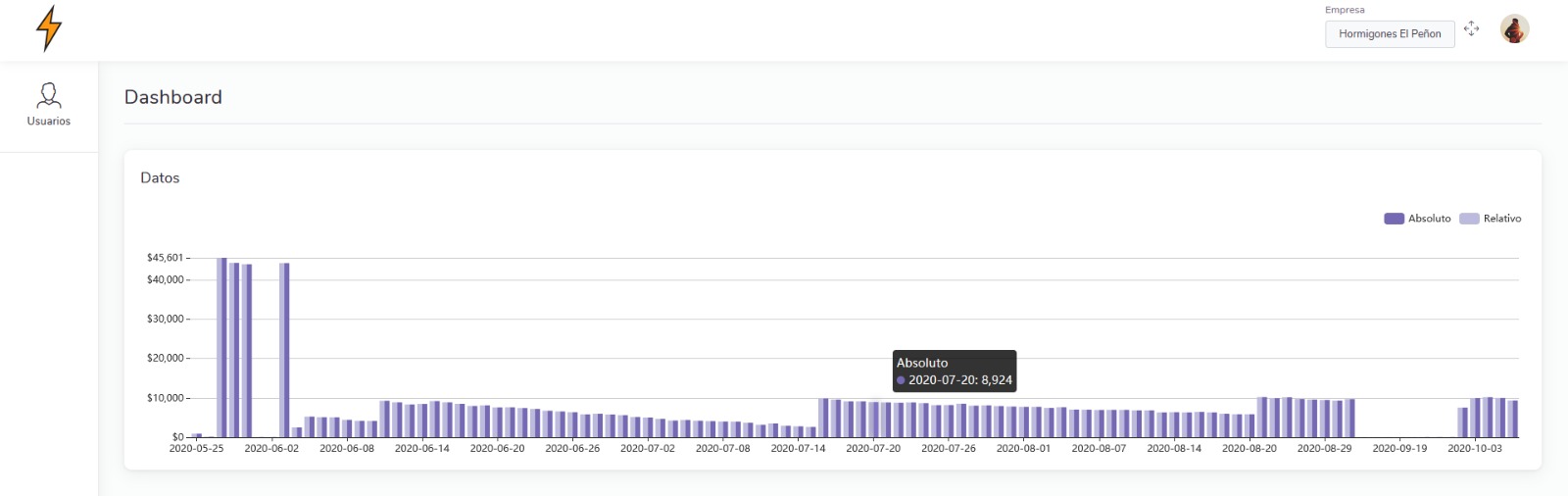Open the user avatar profile picture
Image resolution: width=1568 pixels, height=496 pixels.
click(1514, 29)
